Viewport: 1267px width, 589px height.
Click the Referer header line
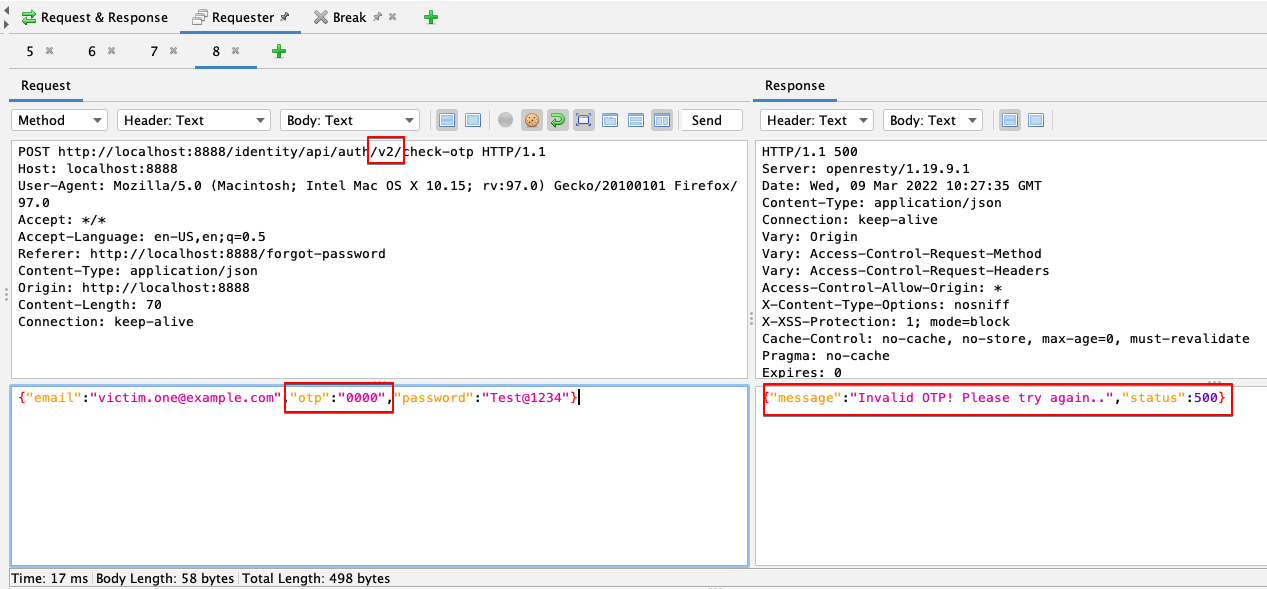pyautogui.click(x=201, y=254)
